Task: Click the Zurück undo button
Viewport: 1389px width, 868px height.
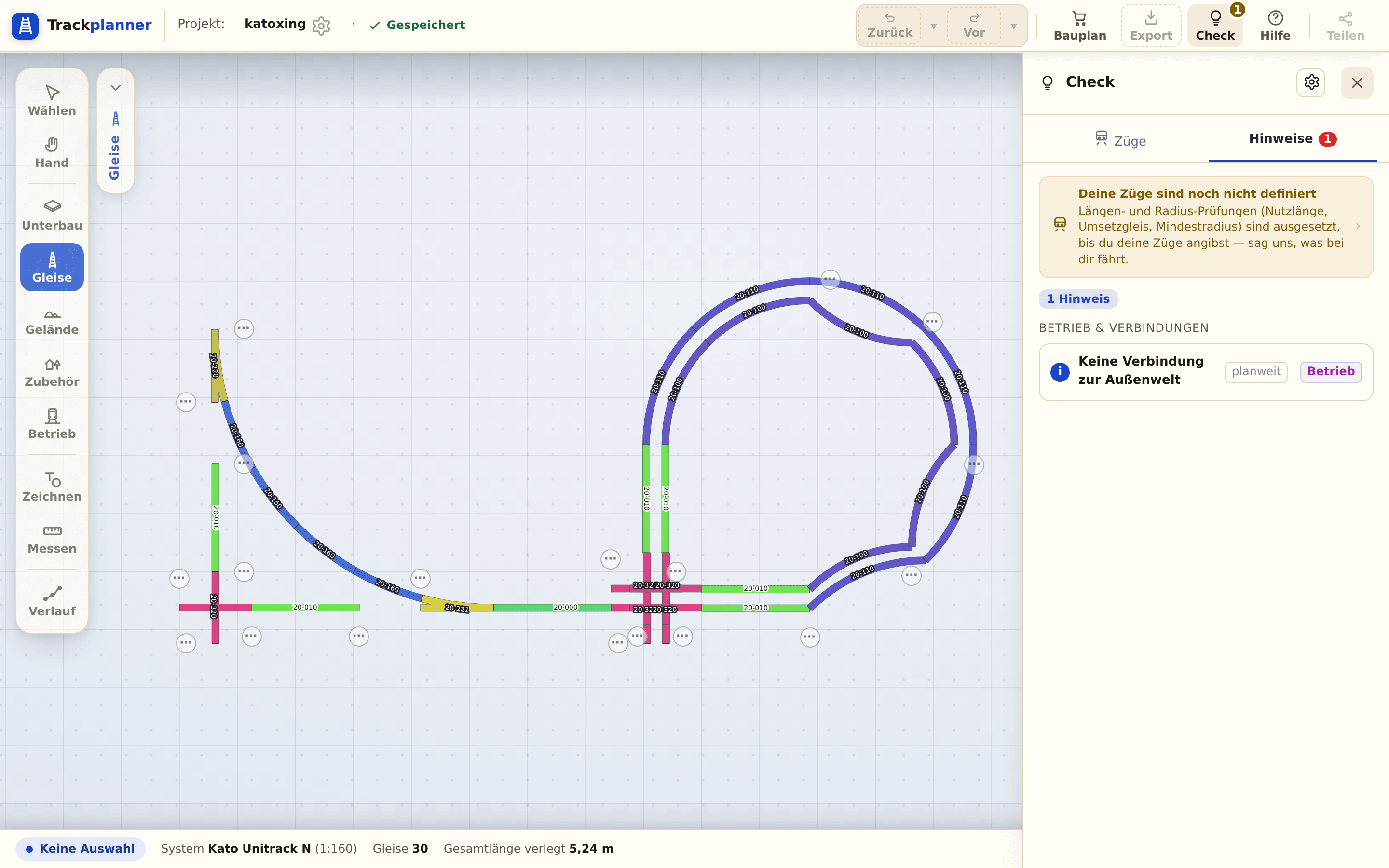Action: (x=890, y=26)
